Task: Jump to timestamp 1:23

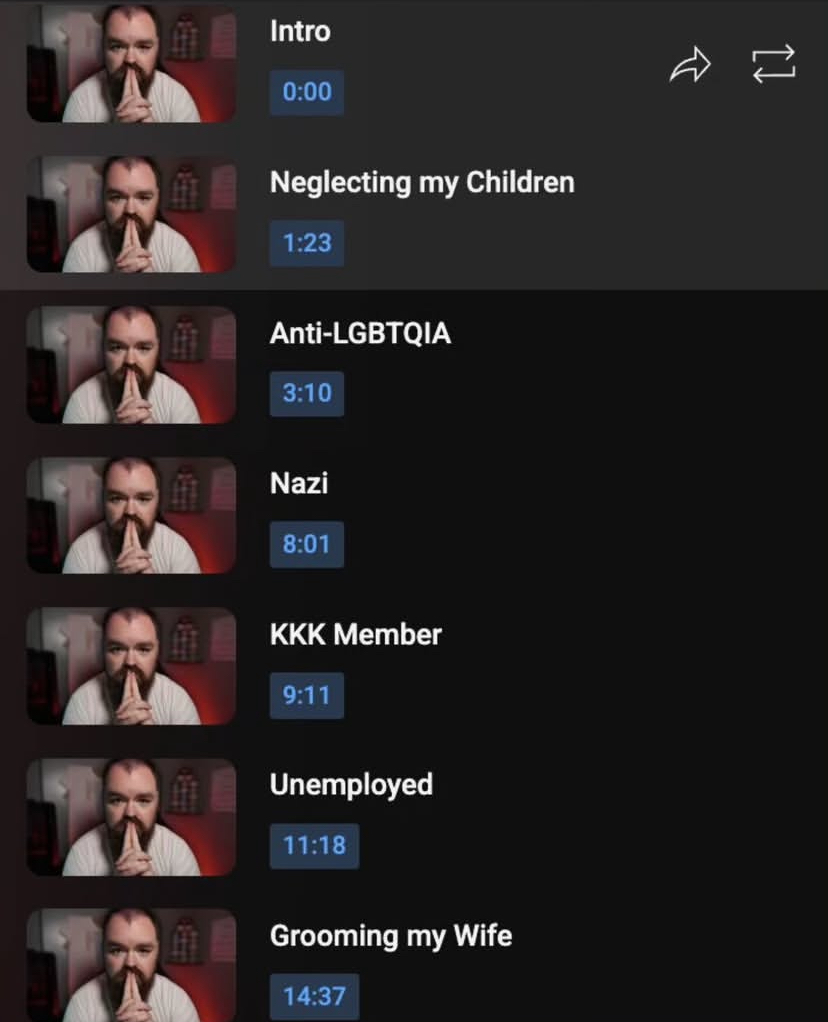Action: tap(307, 243)
